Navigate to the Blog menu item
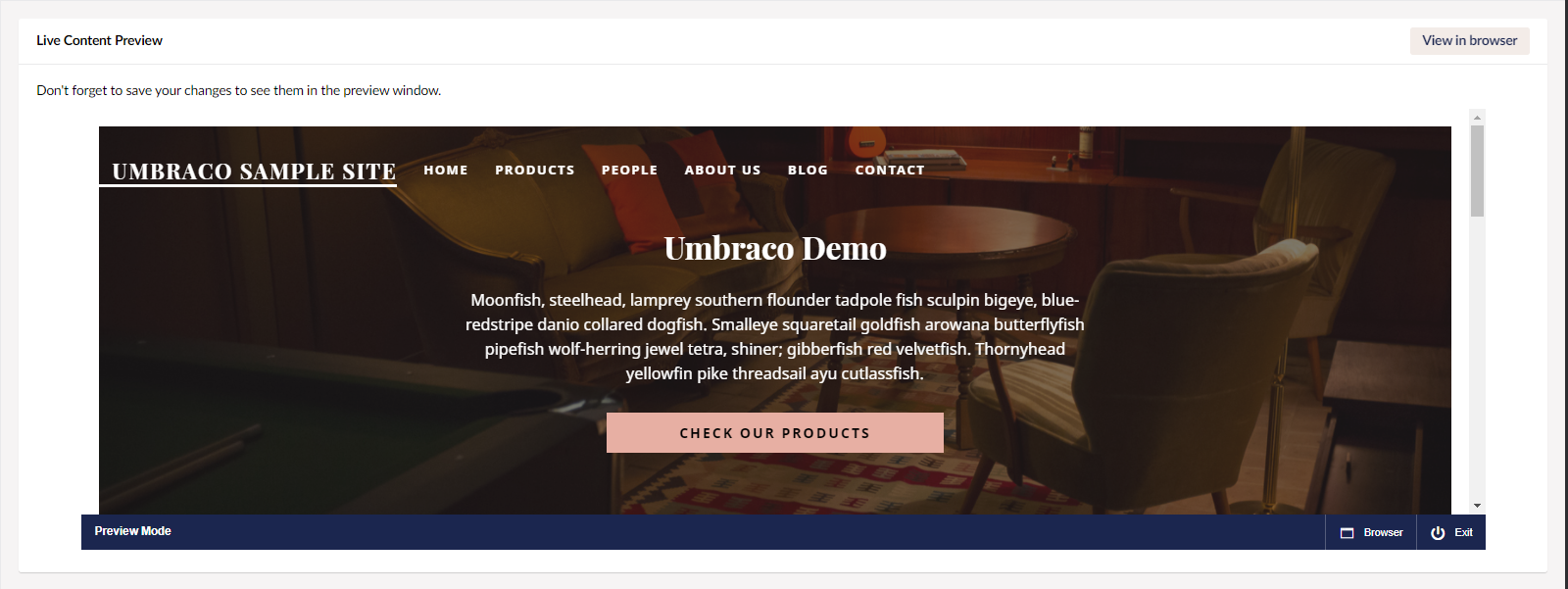Image resolution: width=1568 pixels, height=589 pixels. pos(808,170)
